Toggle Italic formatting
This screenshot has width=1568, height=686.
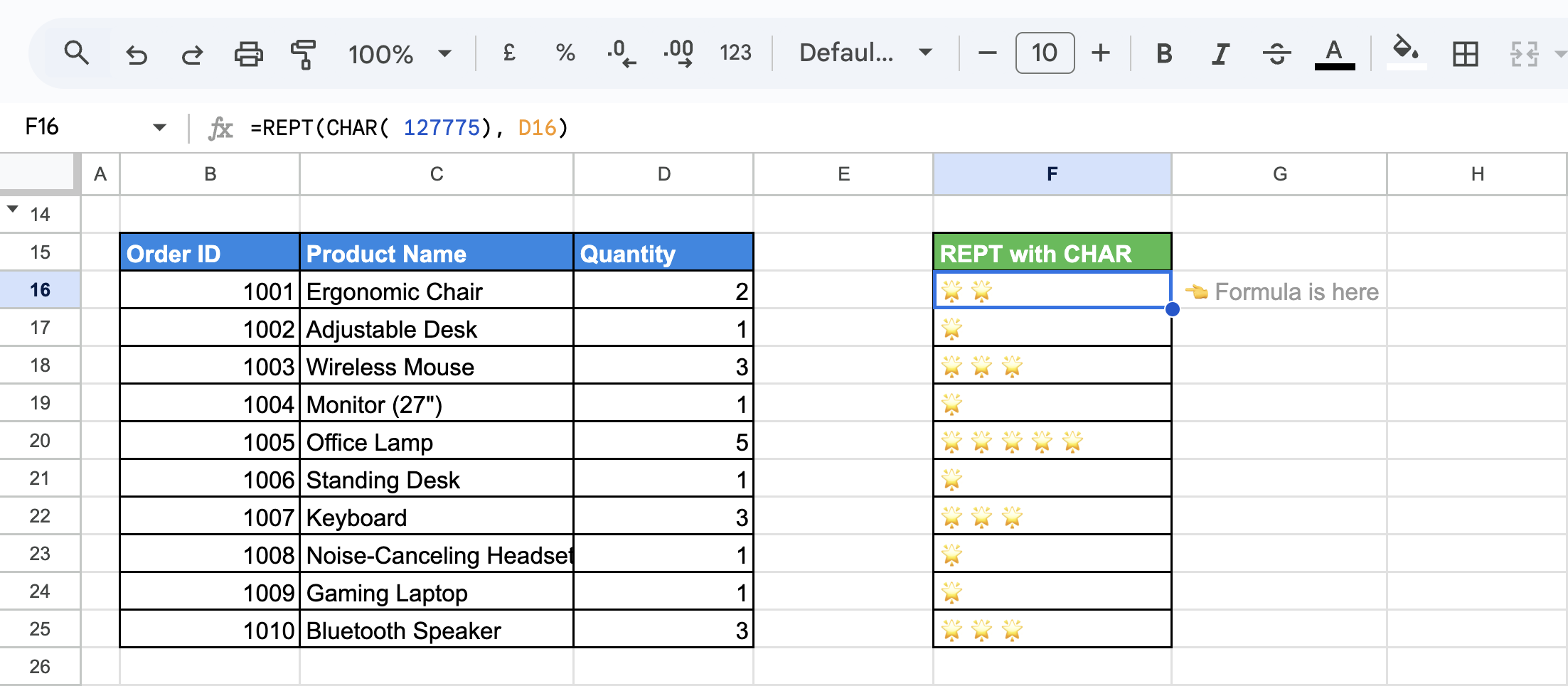(x=1220, y=53)
